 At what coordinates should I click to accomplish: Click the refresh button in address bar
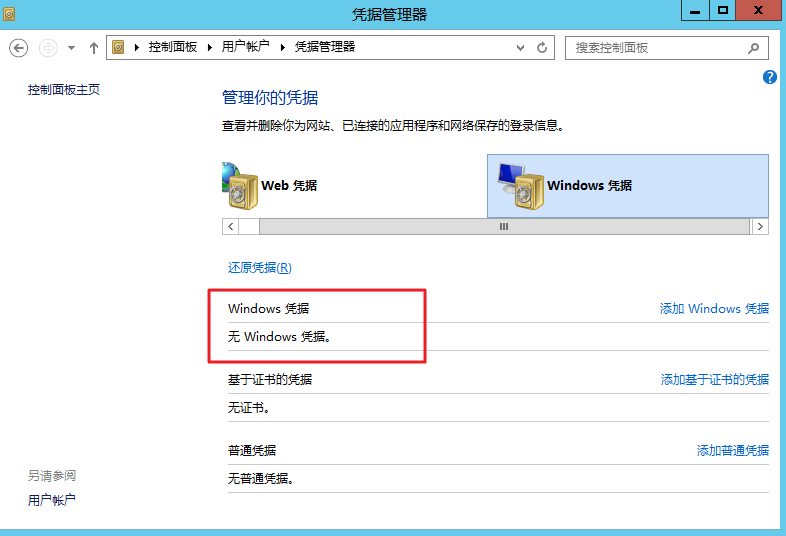coord(543,47)
